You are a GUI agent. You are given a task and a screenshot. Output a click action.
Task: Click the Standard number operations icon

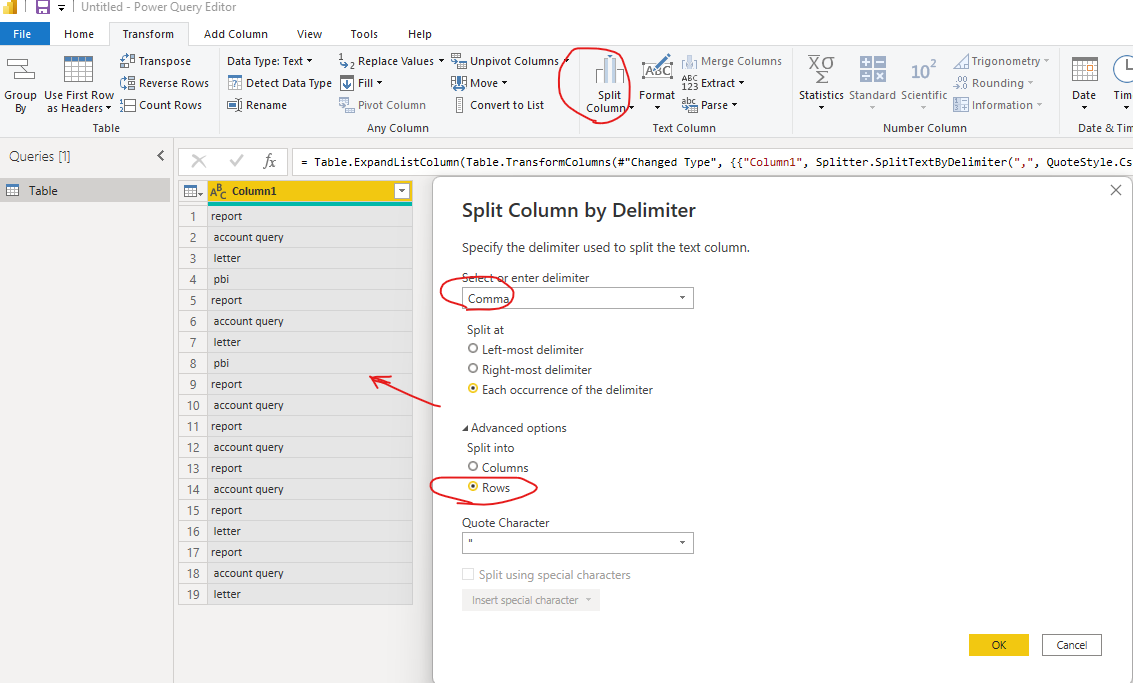[x=872, y=69]
